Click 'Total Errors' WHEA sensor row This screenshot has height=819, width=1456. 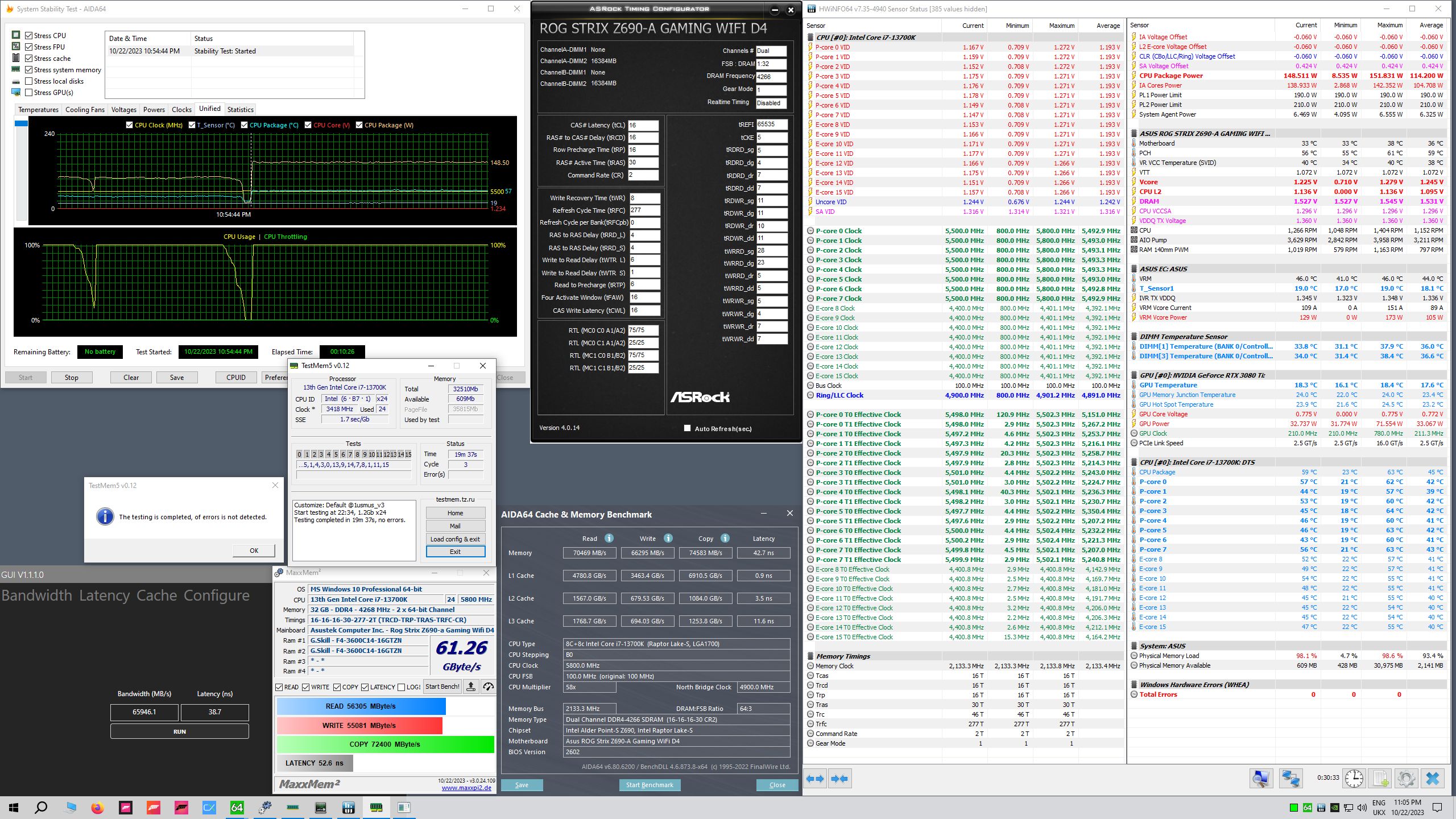tap(1288, 694)
